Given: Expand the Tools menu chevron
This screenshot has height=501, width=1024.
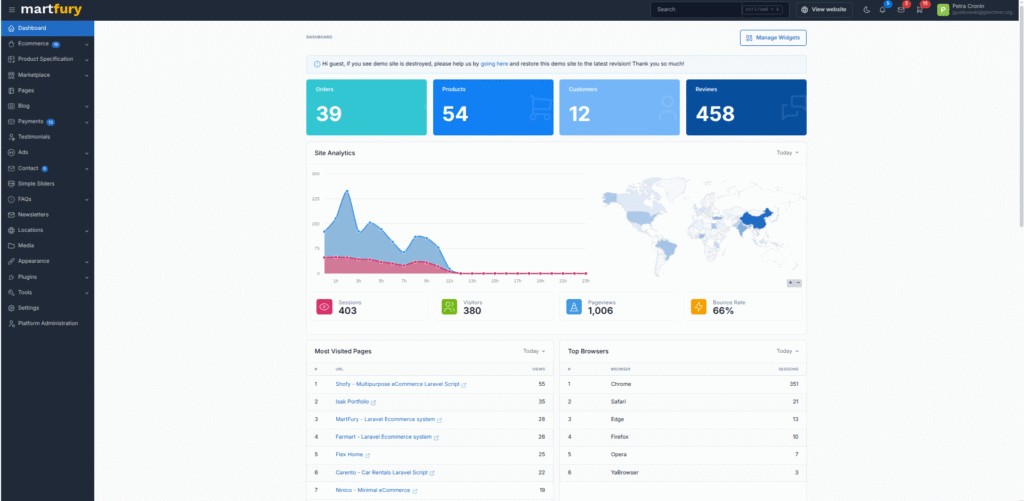Looking at the screenshot, I should click(87, 293).
